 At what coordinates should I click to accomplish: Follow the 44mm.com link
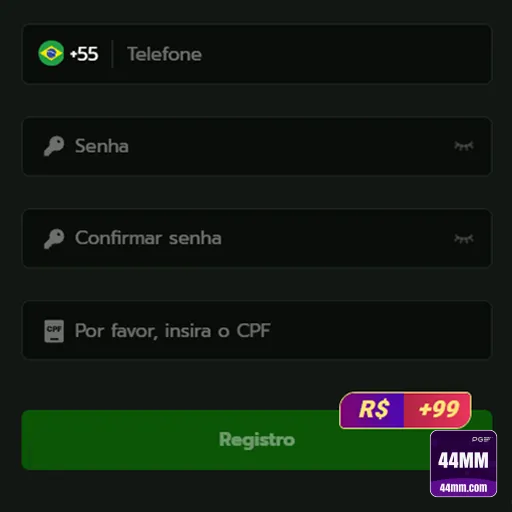(463, 488)
